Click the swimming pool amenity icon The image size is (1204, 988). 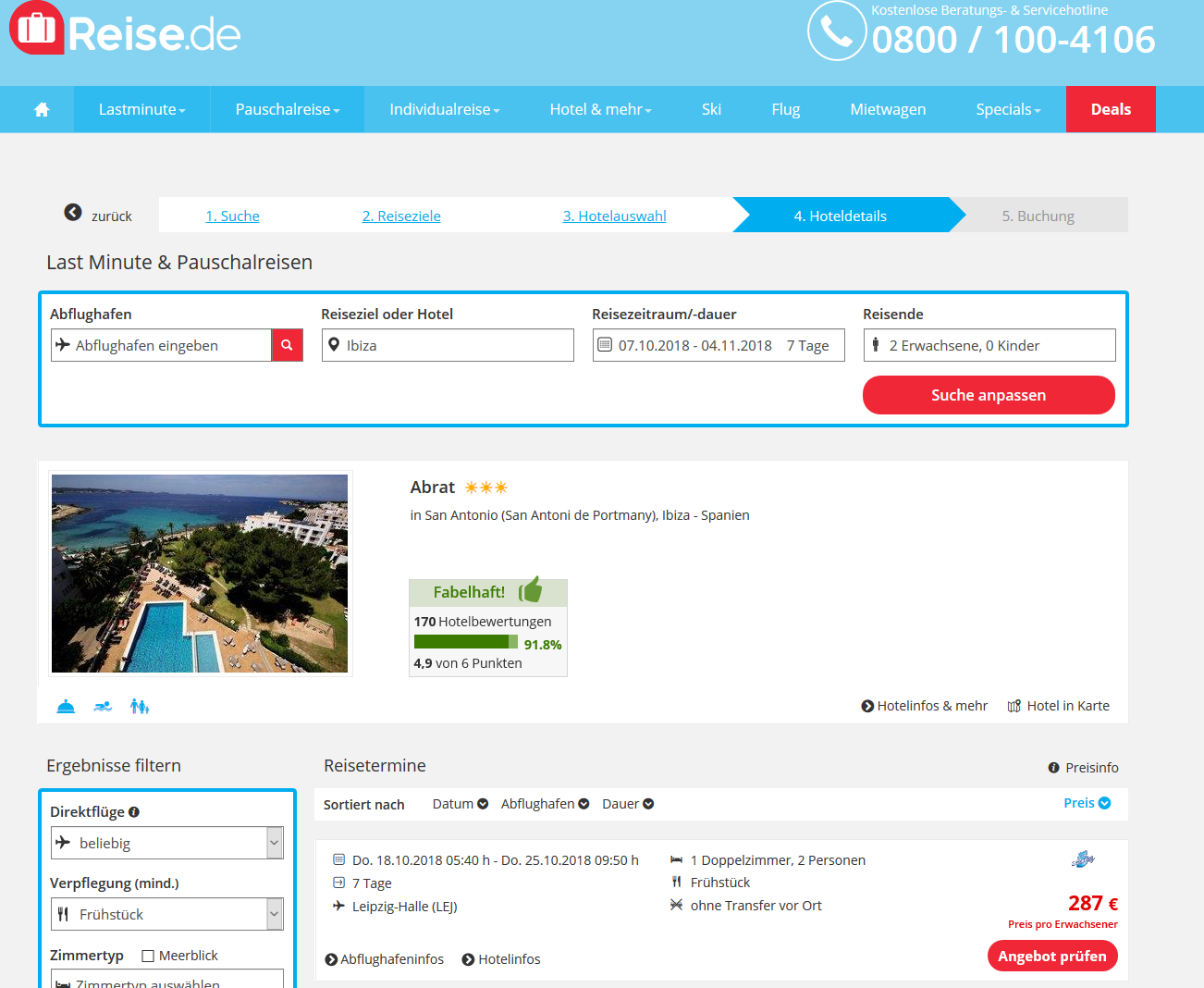pos(103,706)
